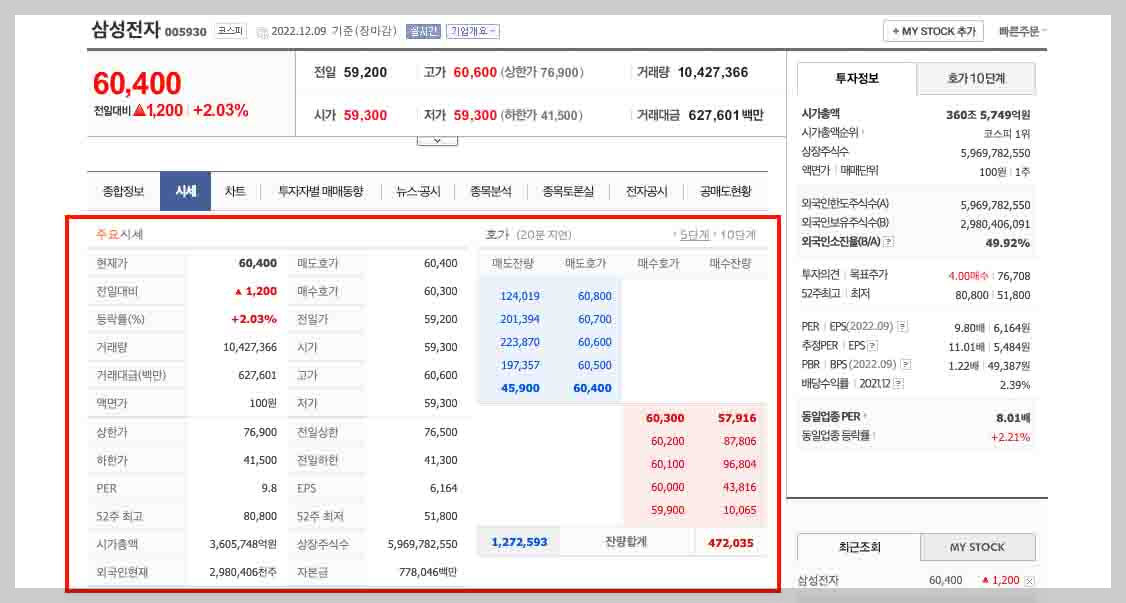The height and width of the screenshot is (603, 1126).
Task: Click 360조 5,749억원 in the 투자정보 panel
Action: [987, 115]
